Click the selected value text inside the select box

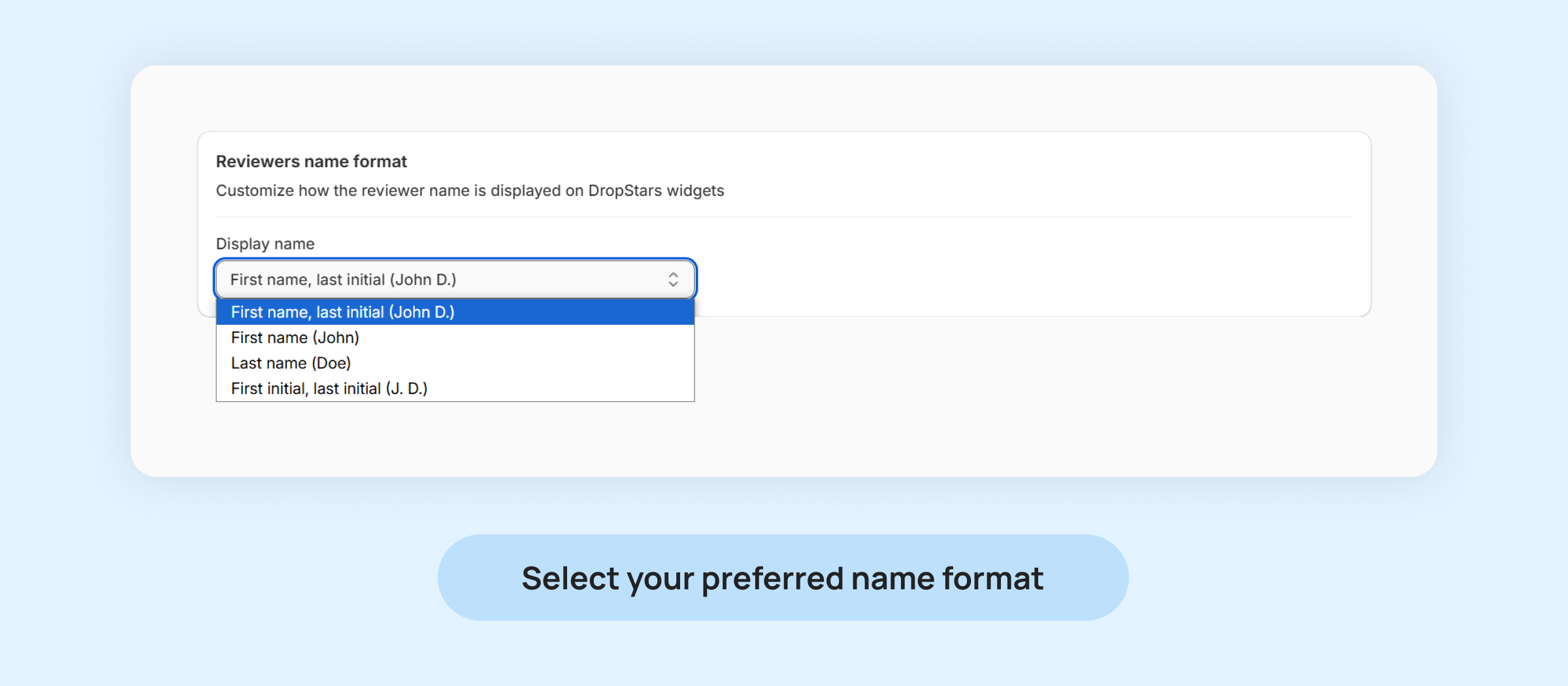point(343,280)
